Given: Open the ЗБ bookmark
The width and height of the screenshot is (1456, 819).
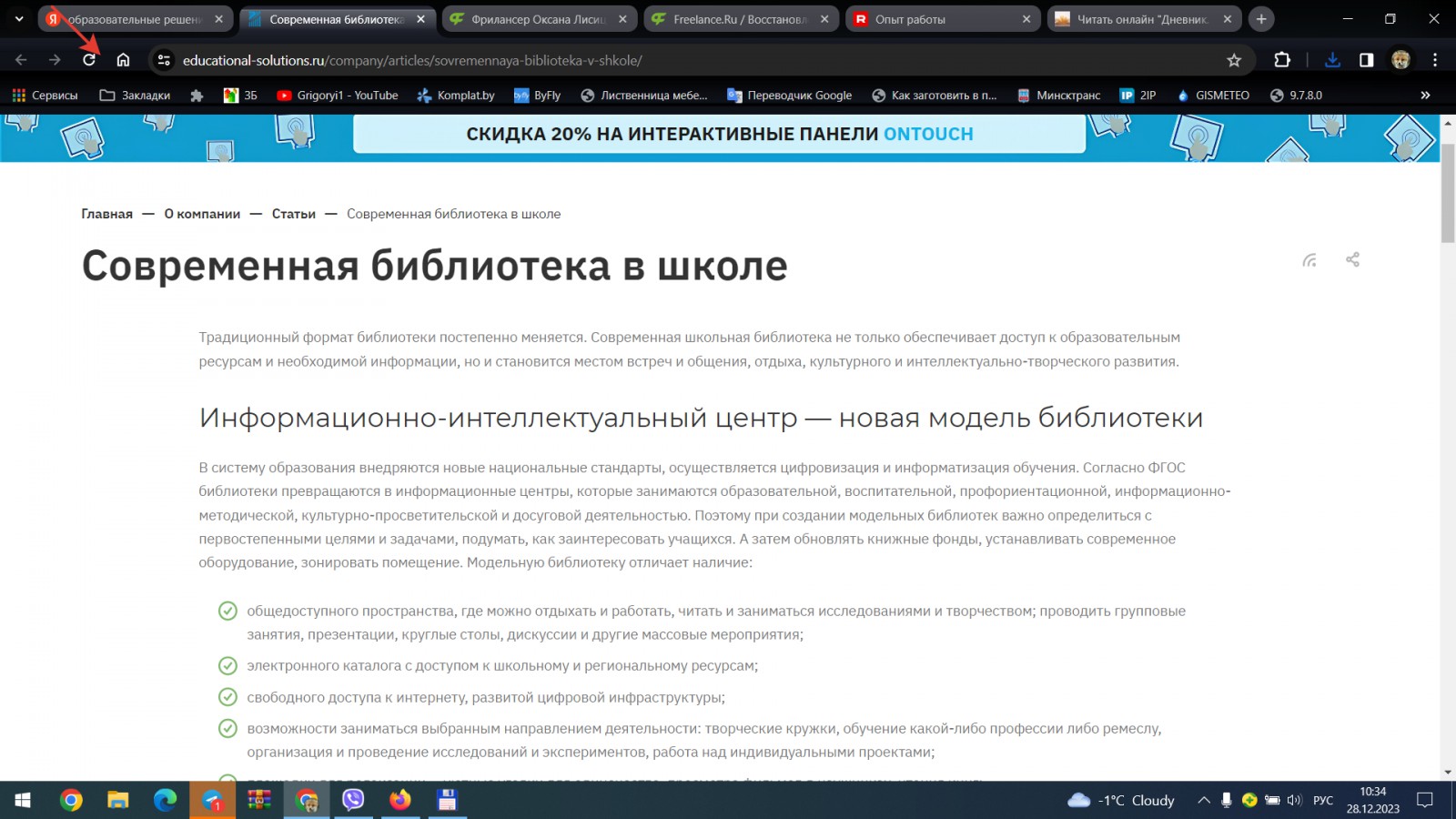Looking at the screenshot, I should tap(241, 96).
